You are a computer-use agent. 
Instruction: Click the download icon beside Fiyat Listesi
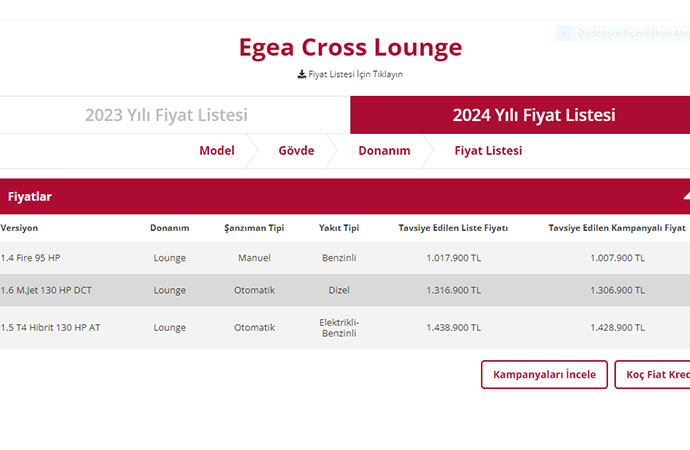tap(301, 74)
